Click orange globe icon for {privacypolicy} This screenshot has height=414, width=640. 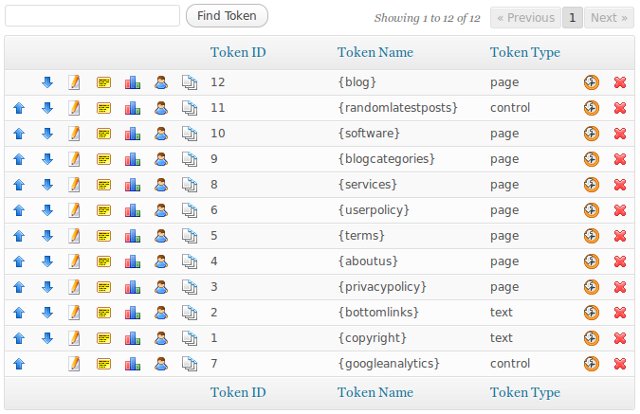coord(591,287)
